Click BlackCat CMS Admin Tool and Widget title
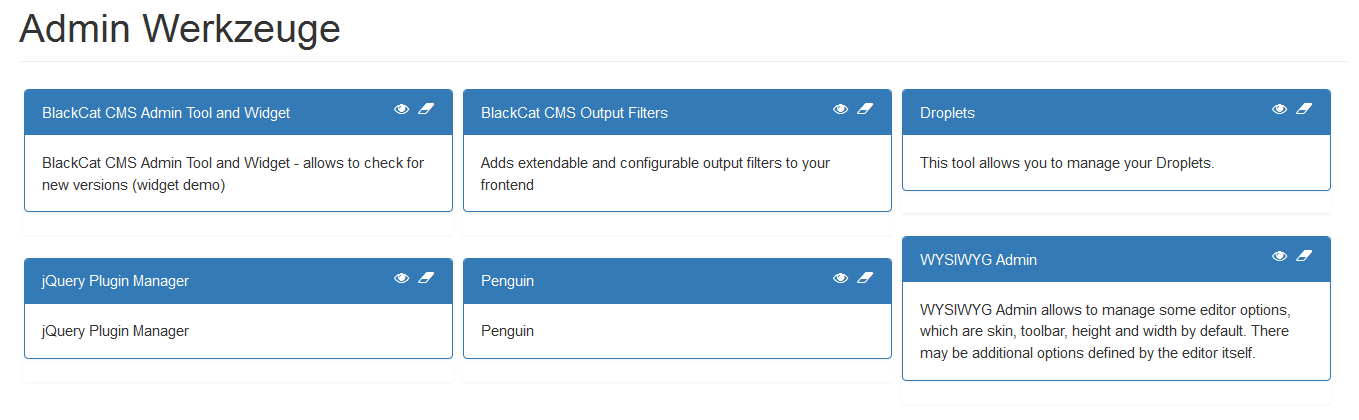The image size is (1359, 420). click(x=166, y=113)
